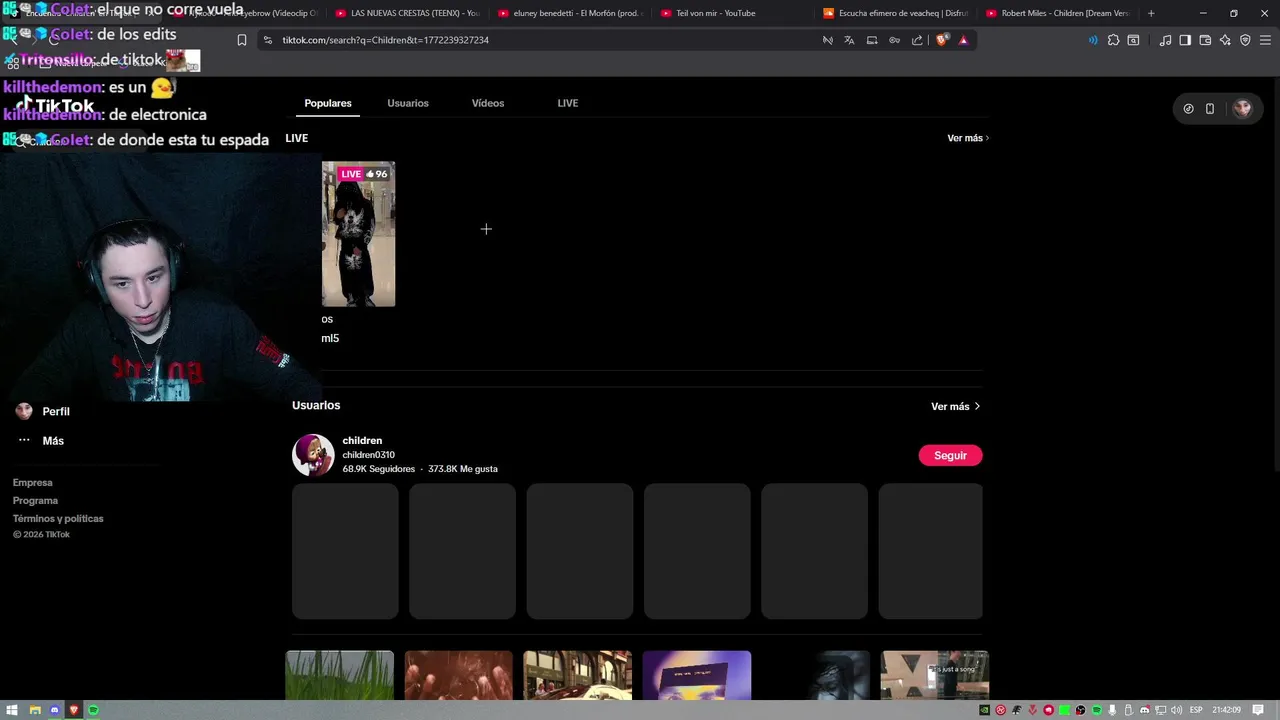The width and height of the screenshot is (1280, 720).
Task: Click the bookmark icon beside address bar
Action: 241,40
